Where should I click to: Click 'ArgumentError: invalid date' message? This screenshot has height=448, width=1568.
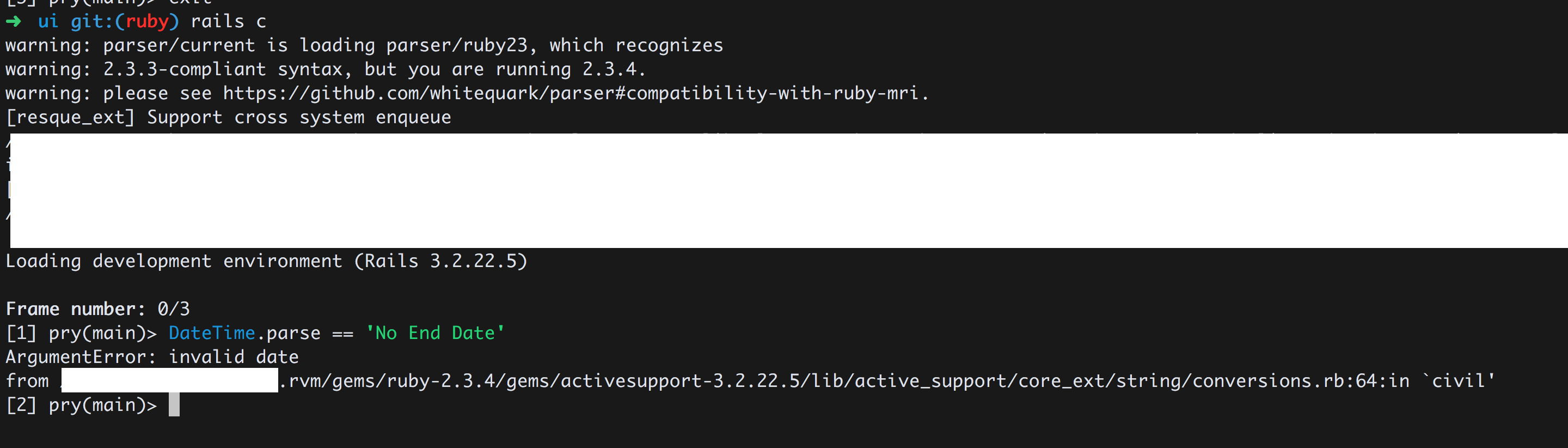coord(152,356)
